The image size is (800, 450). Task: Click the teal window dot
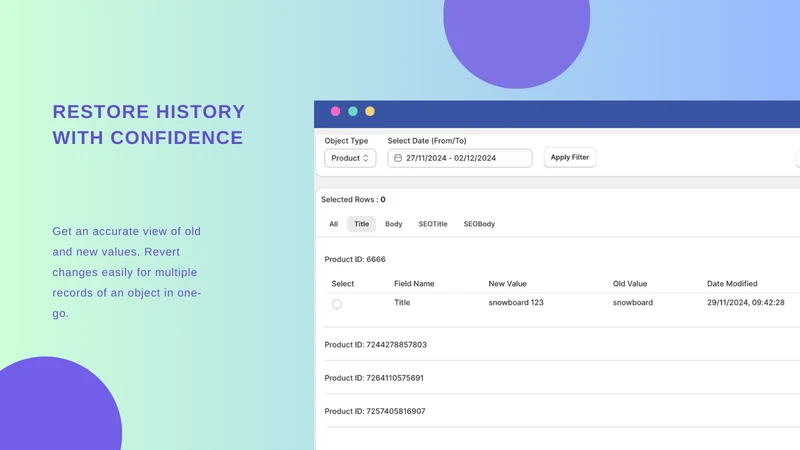pyautogui.click(x=353, y=111)
